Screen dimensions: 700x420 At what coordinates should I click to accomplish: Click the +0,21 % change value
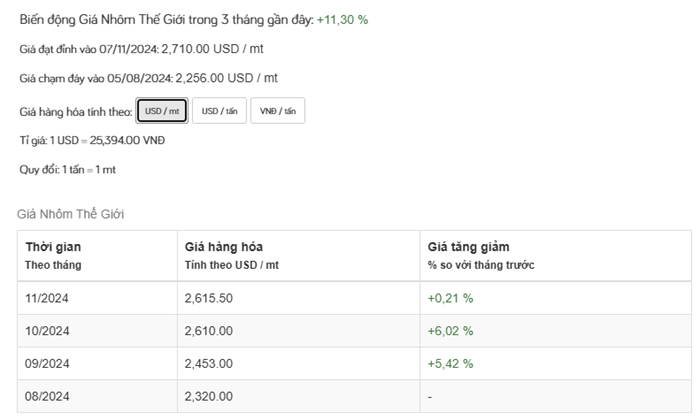[x=450, y=298]
